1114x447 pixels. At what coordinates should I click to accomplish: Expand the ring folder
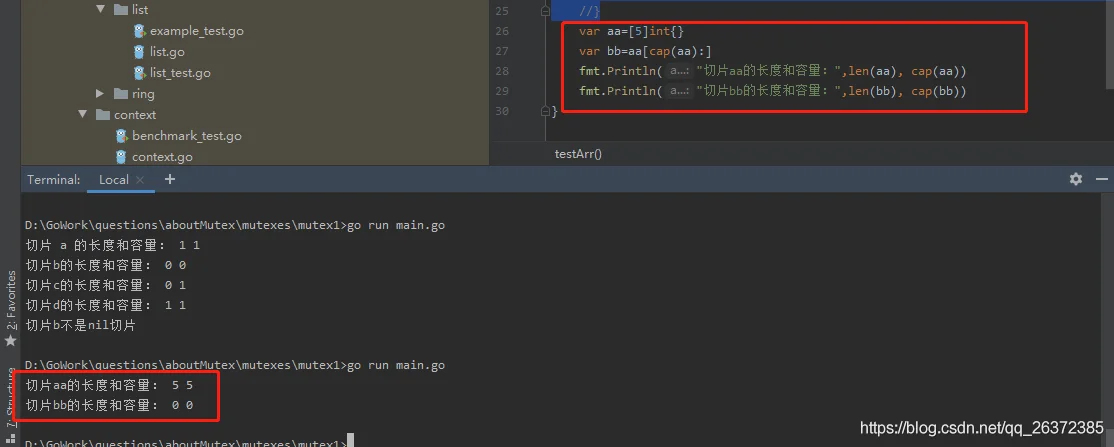pos(100,94)
